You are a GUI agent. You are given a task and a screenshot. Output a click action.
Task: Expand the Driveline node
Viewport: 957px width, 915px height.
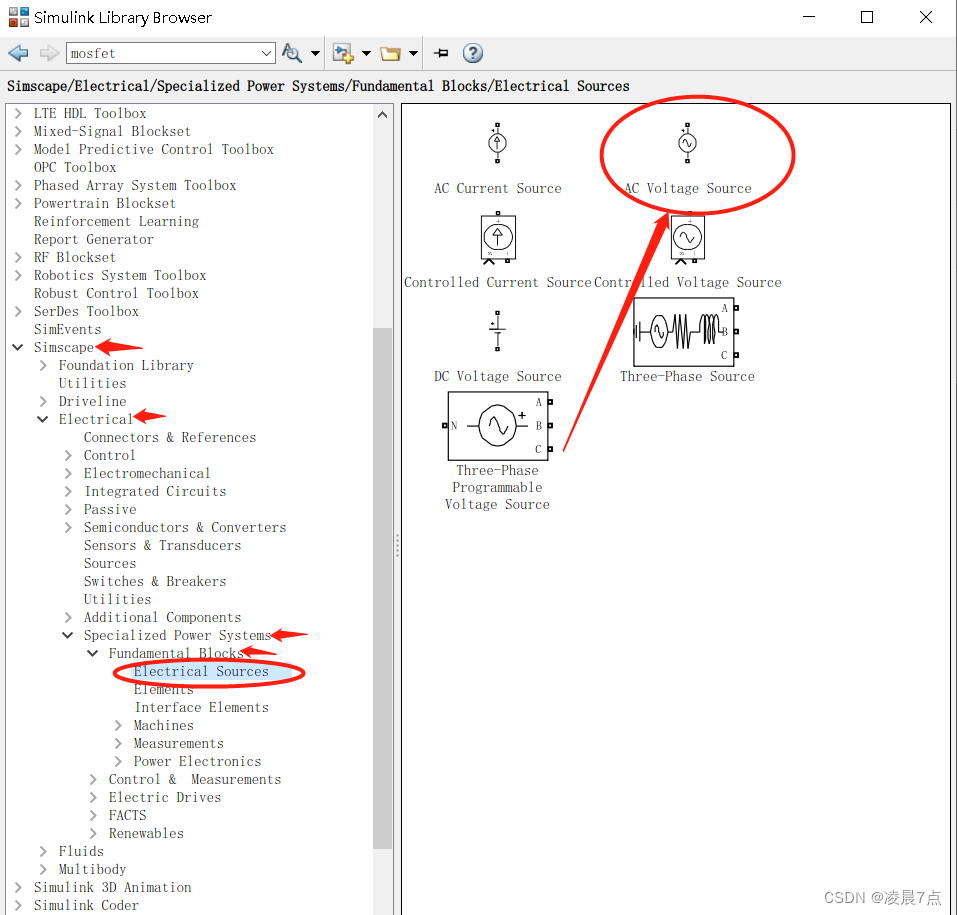click(x=43, y=402)
